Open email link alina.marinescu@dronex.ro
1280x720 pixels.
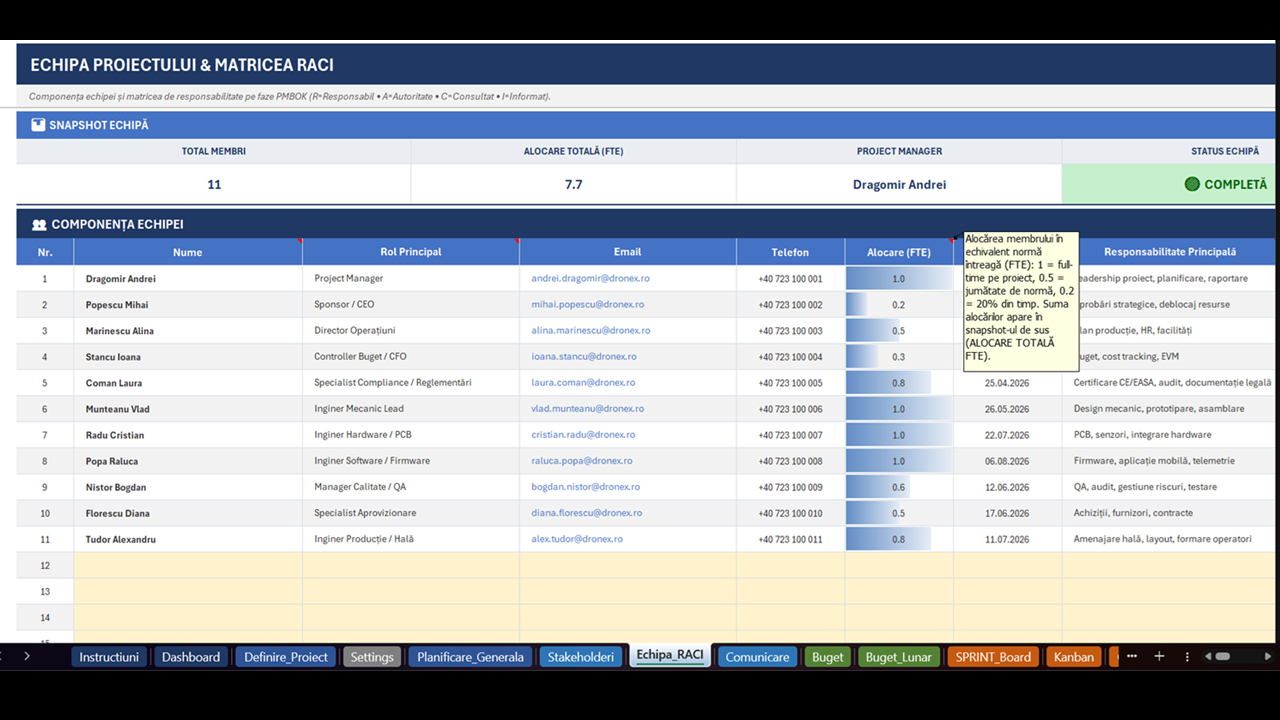[590, 330]
